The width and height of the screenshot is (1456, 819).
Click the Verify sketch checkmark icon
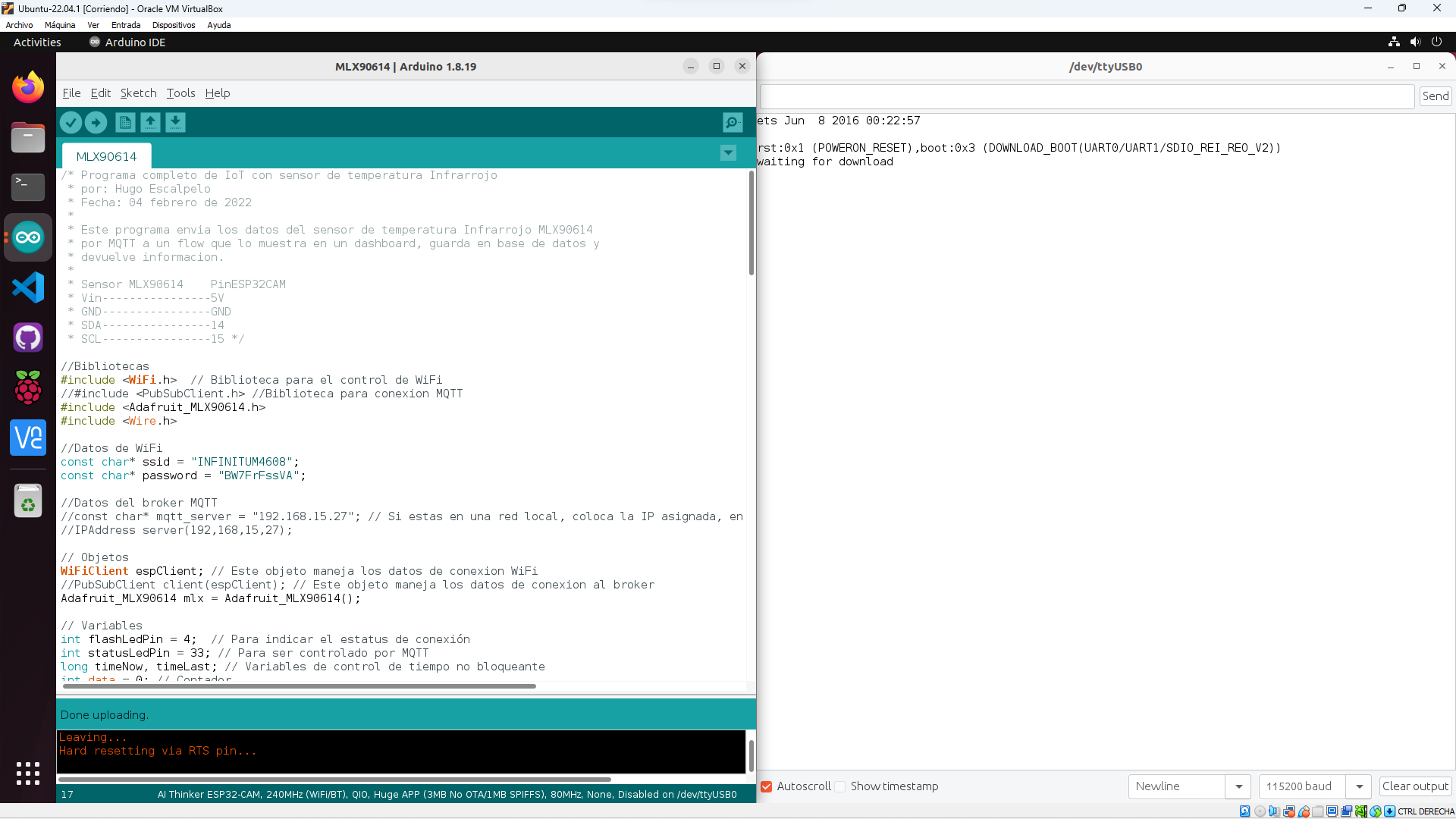[x=71, y=122]
